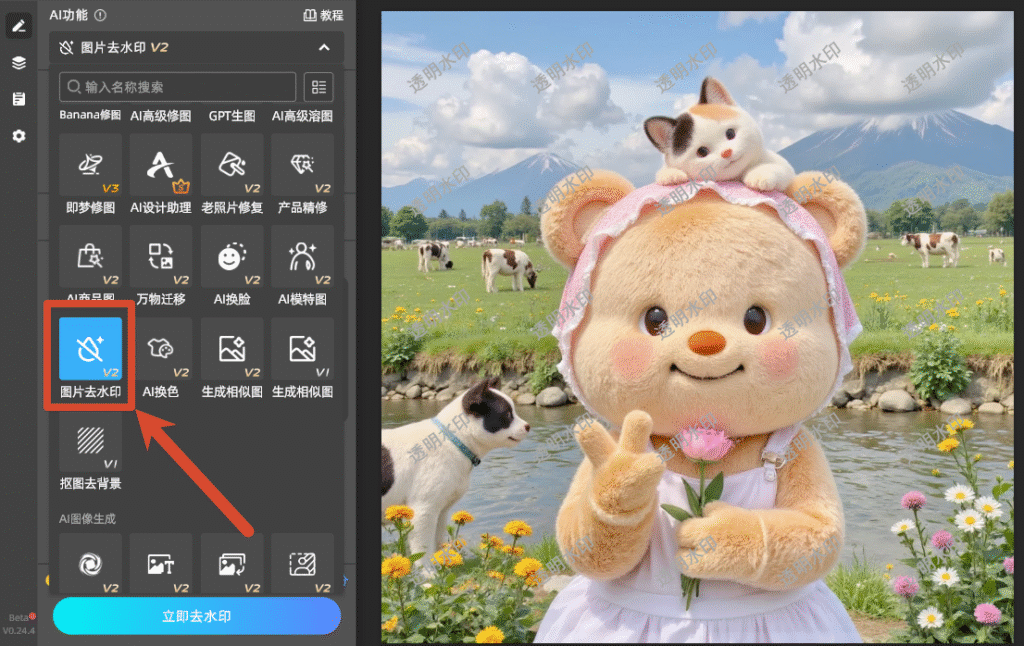Toggle the tool list view layout button

pos(319,87)
